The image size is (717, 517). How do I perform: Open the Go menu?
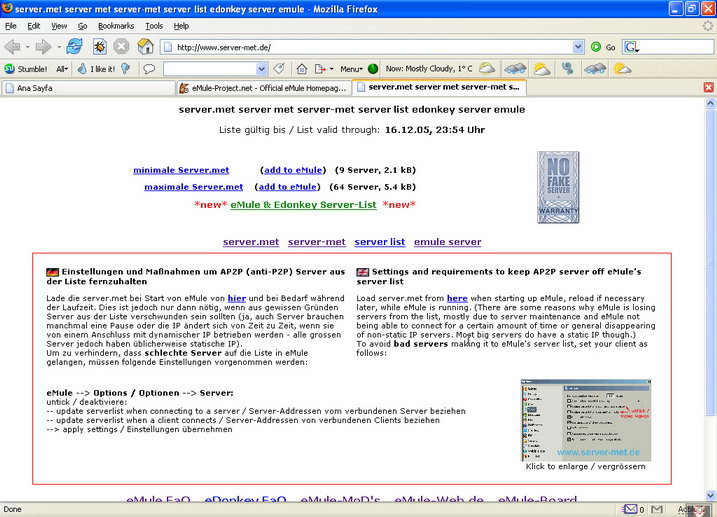pyautogui.click(x=82, y=26)
